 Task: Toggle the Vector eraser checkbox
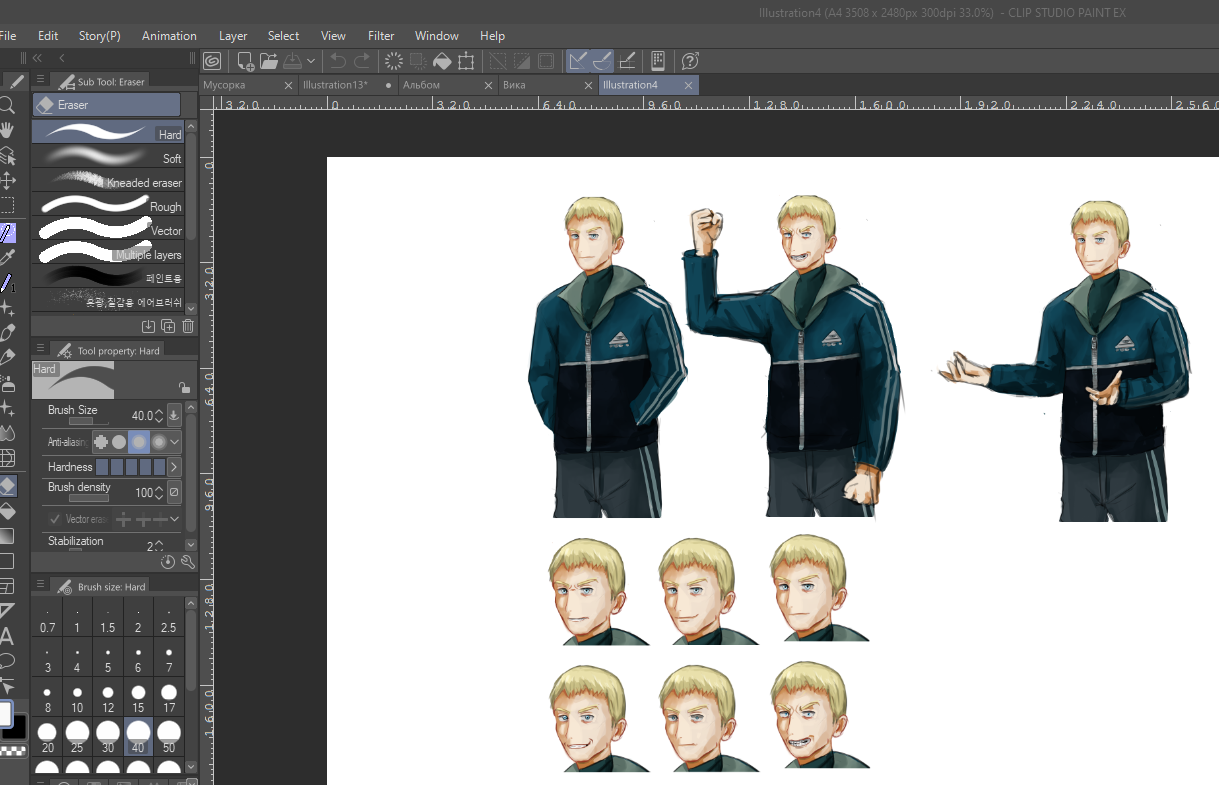(x=55, y=519)
